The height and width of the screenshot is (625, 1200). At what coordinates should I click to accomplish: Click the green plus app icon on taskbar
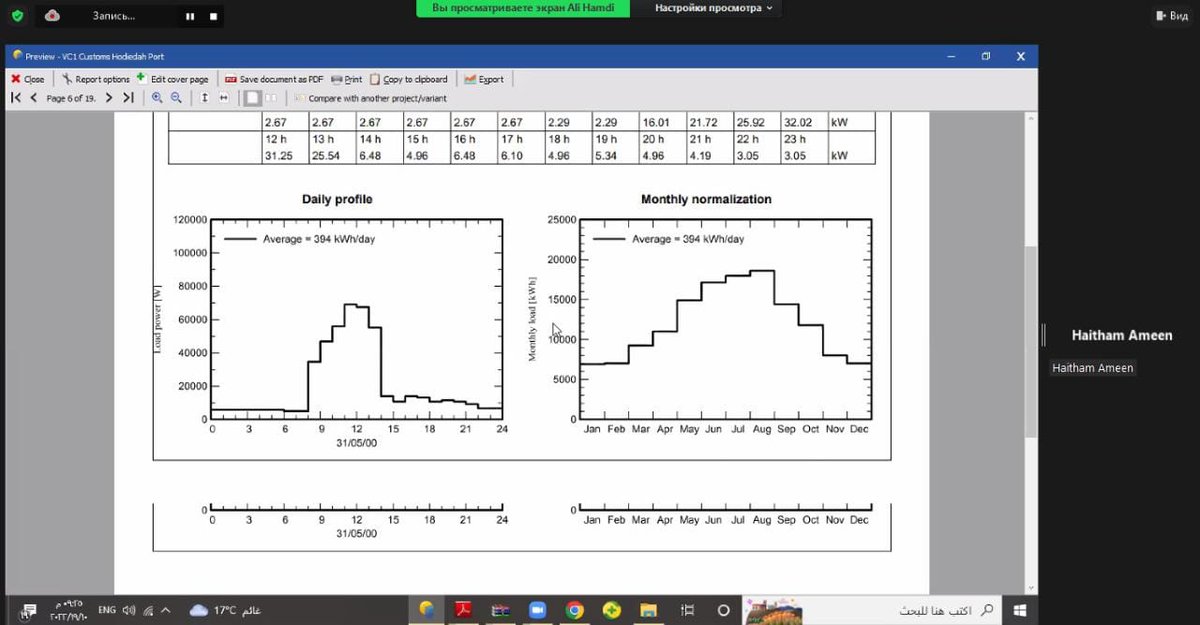click(611, 610)
